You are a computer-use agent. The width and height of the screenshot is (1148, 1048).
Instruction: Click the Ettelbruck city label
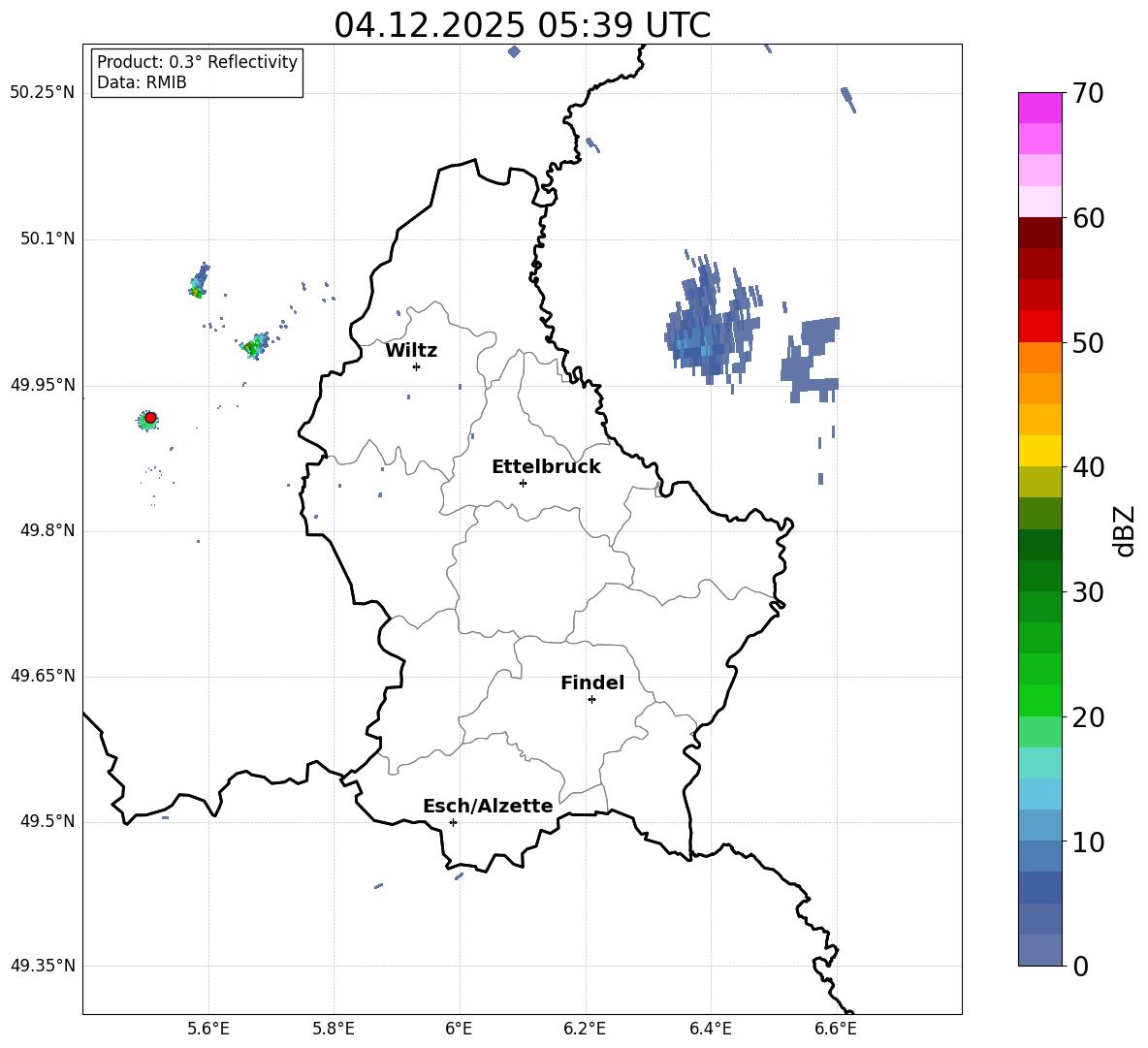tap(546, 467)
